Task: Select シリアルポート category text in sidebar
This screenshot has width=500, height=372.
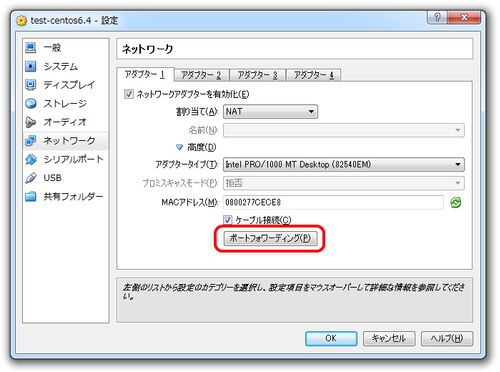Action: (73, 159)
